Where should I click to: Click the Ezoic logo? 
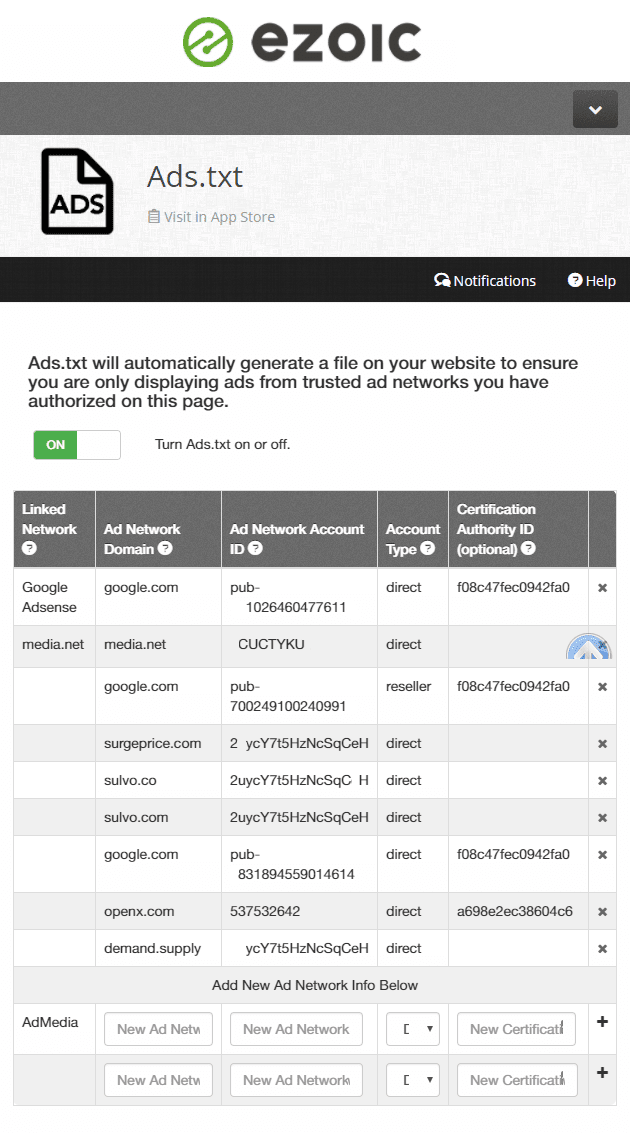coord(302,41)
